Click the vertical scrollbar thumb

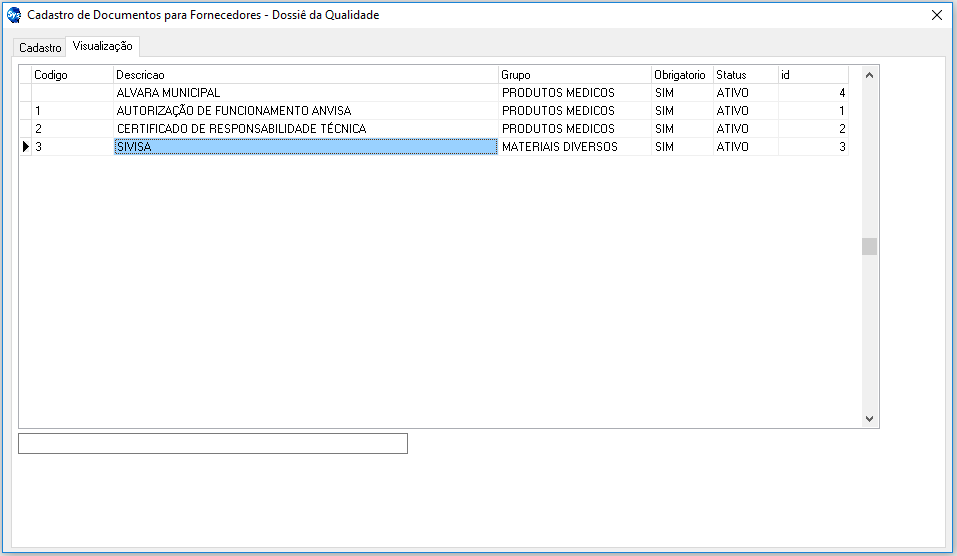[x=869, y=247]
